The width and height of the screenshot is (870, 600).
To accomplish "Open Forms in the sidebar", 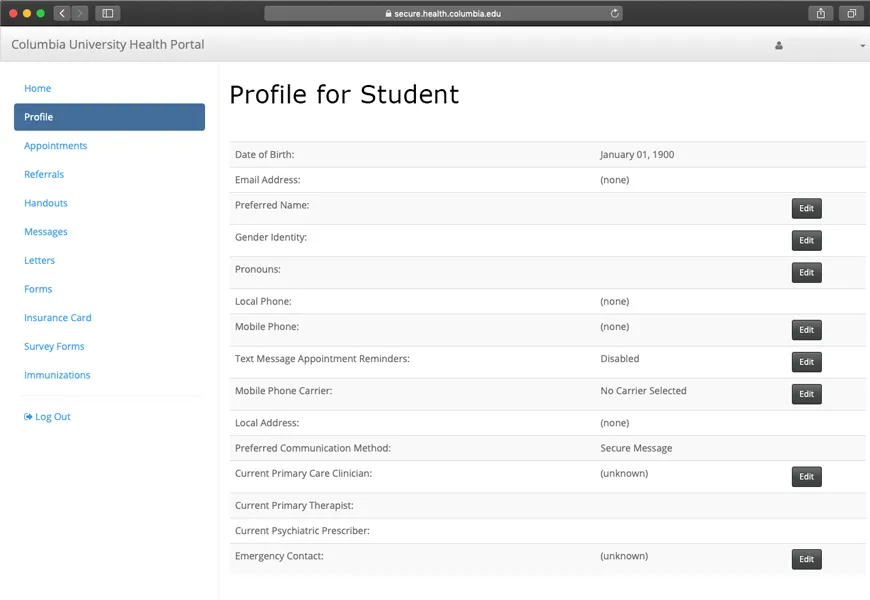I will point(38,289).
